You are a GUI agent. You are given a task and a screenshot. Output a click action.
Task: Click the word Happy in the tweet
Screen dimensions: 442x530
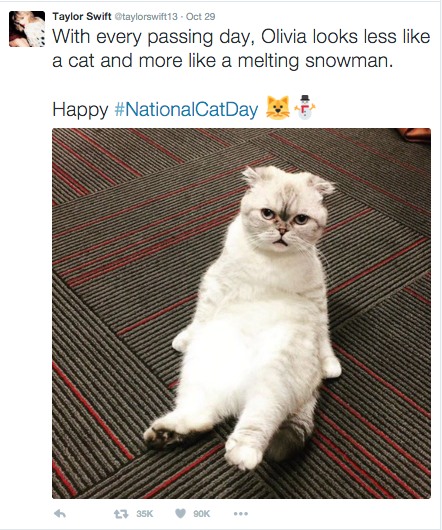[80, 110]
